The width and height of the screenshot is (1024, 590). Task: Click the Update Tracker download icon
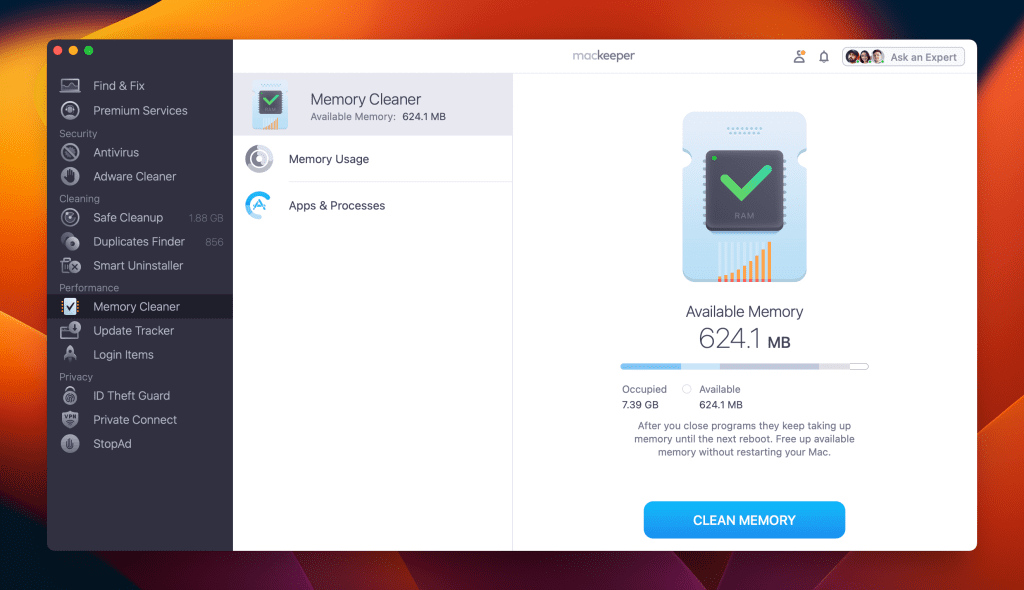coord(70,331)
